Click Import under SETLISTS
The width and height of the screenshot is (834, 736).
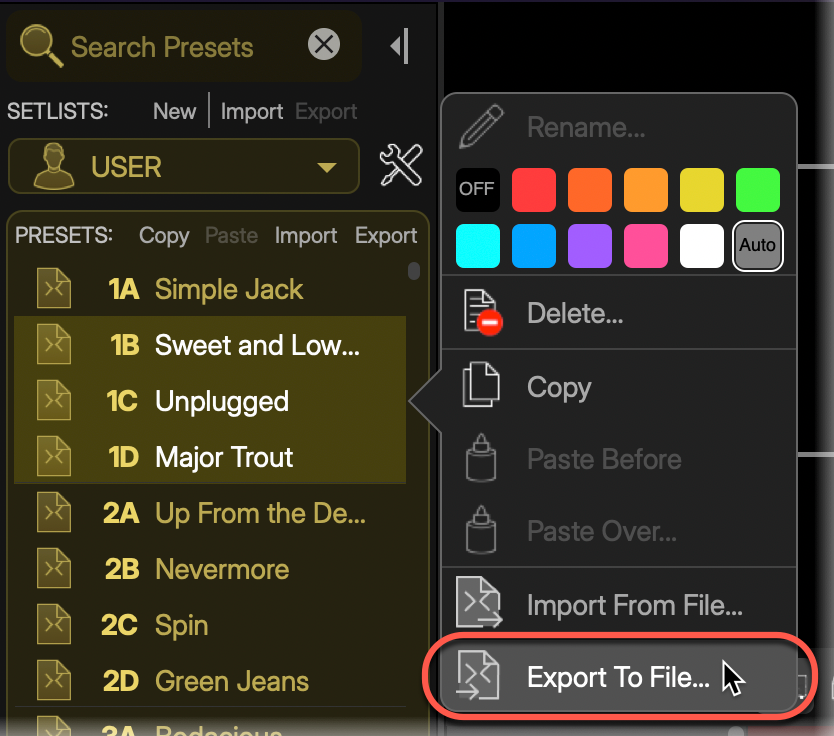(x=251, y=111)
